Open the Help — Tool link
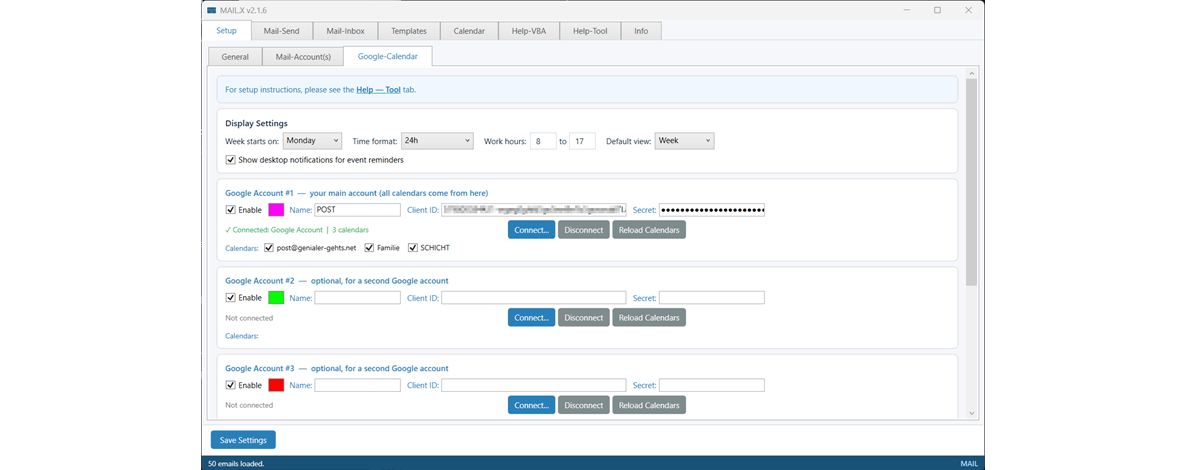This screenshot has height=470, width=1200. click(379, 89)
